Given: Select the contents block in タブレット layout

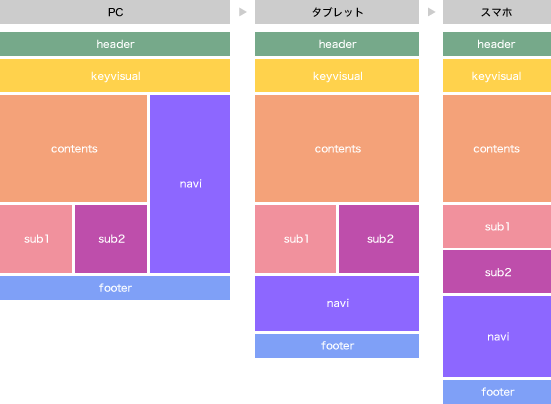Looking at the screenshot, I should [x=337, y=148].
